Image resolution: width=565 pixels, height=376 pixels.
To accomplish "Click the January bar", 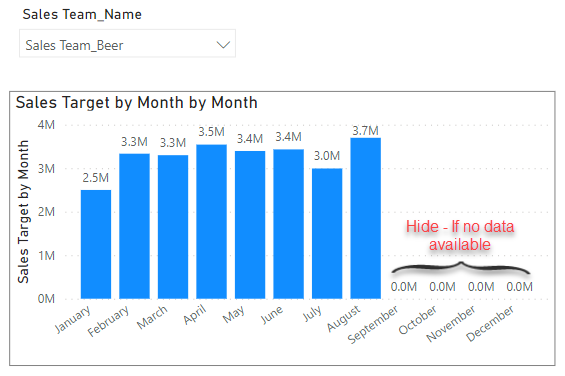I will (x=96, y=244).
